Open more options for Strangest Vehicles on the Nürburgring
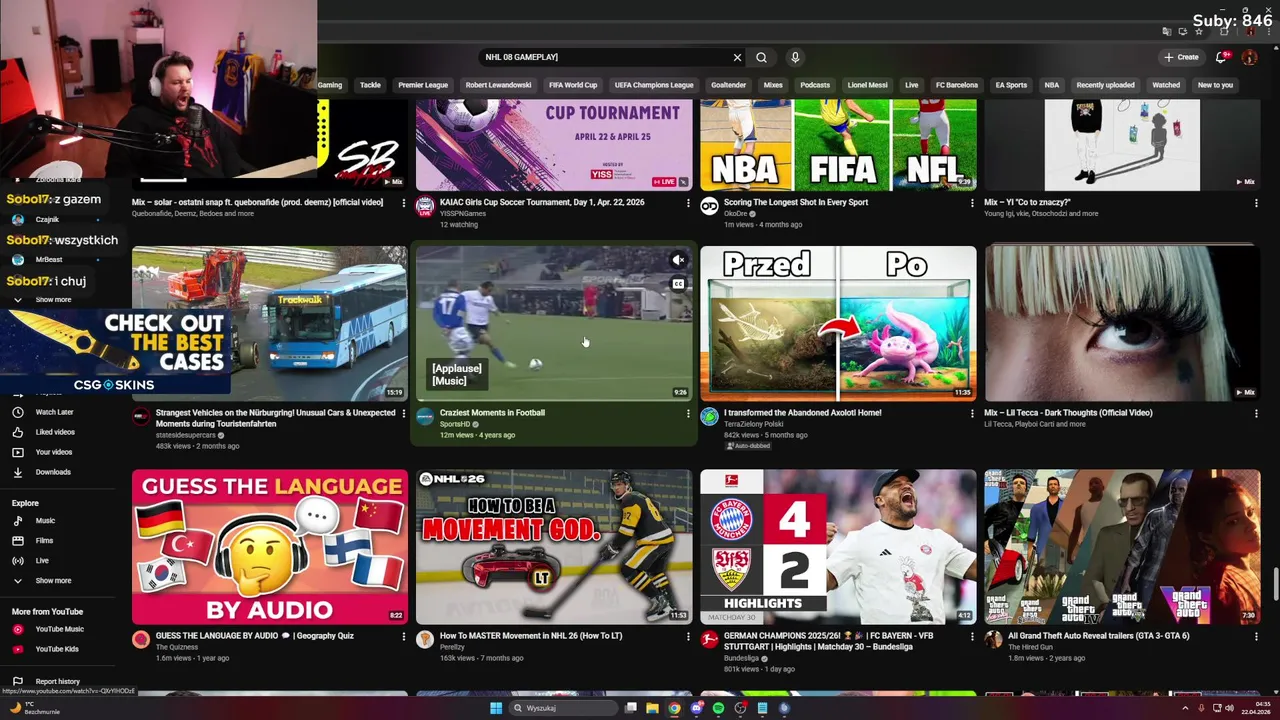Image resolution: width=1280 pixels, height=720 pixels. point(404,413)
